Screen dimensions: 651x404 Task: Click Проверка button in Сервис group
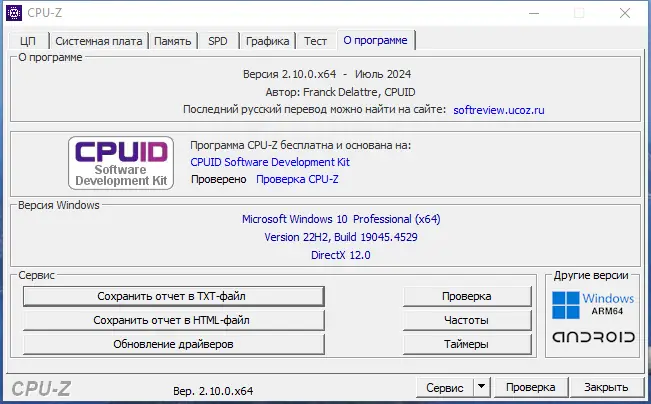[467, 296]
